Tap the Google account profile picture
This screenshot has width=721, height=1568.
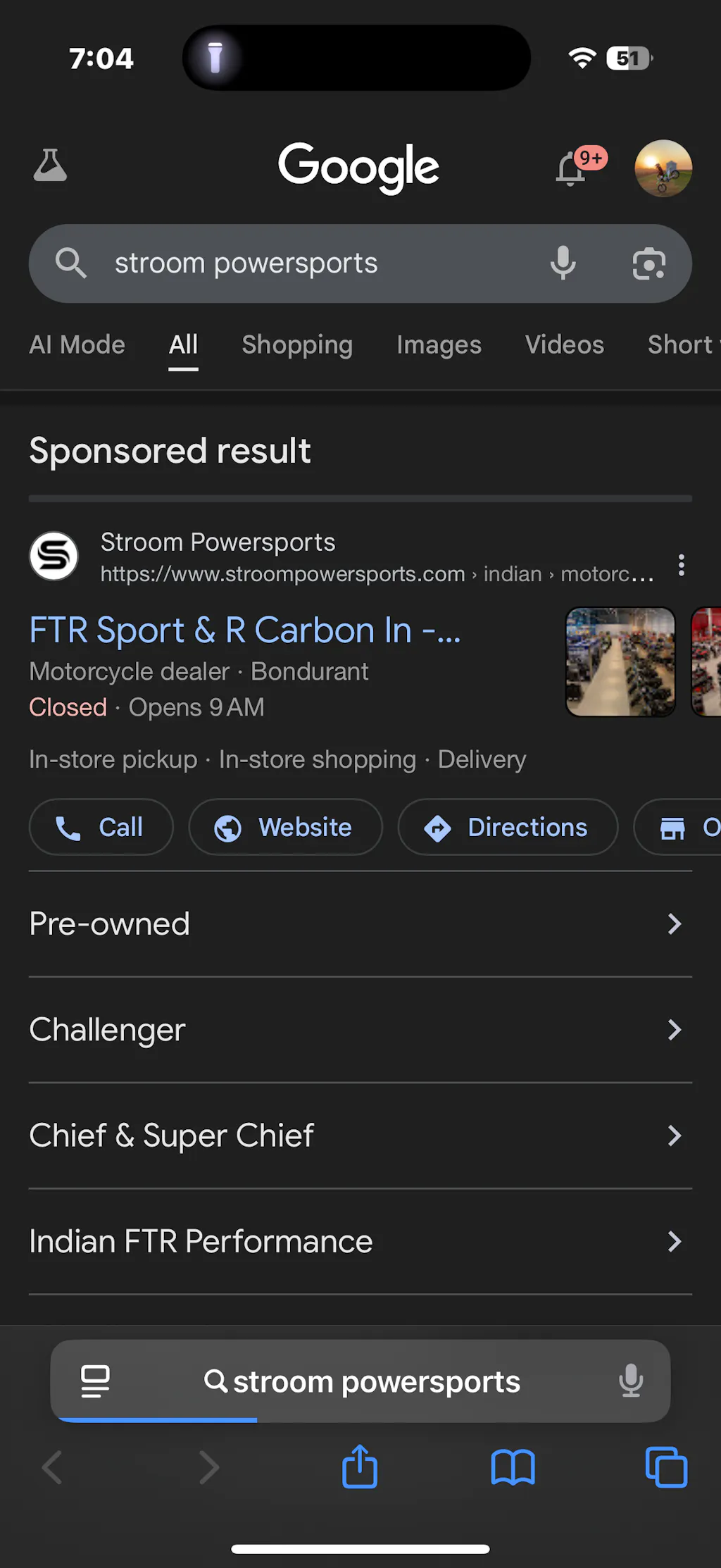(x=663, y=168)
